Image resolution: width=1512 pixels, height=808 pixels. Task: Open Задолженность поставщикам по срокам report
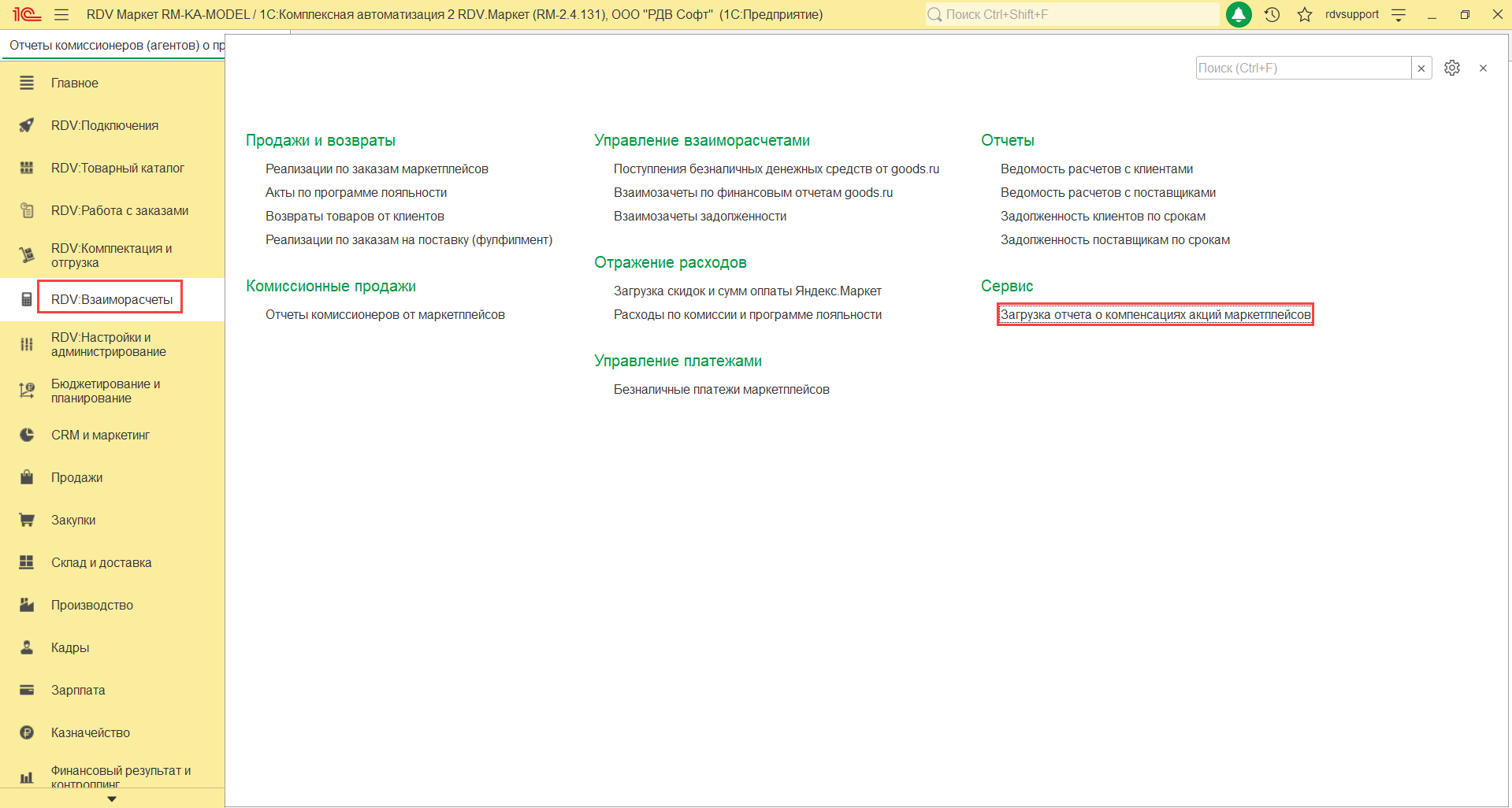coord(1115,239)
